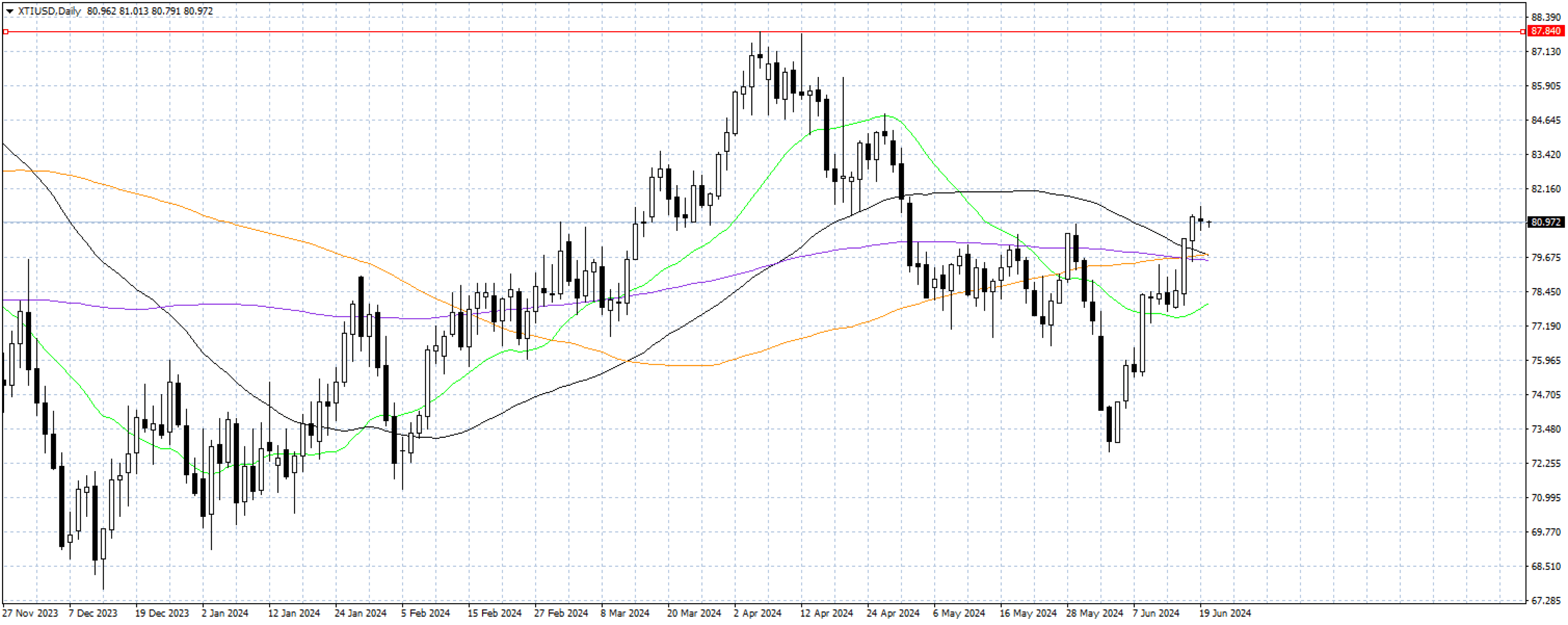Viewport: 1568px width, 625px height.
Task: Click the 72.255 price scale label
Action: click(1546, 463)
